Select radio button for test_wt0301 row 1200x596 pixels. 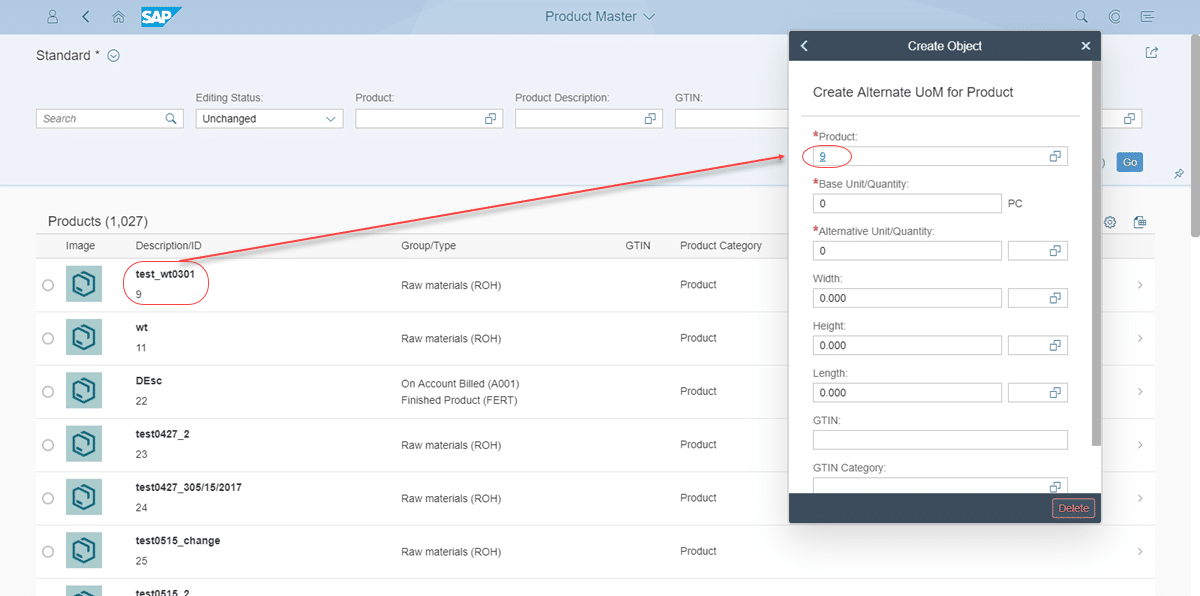point(48,285)
